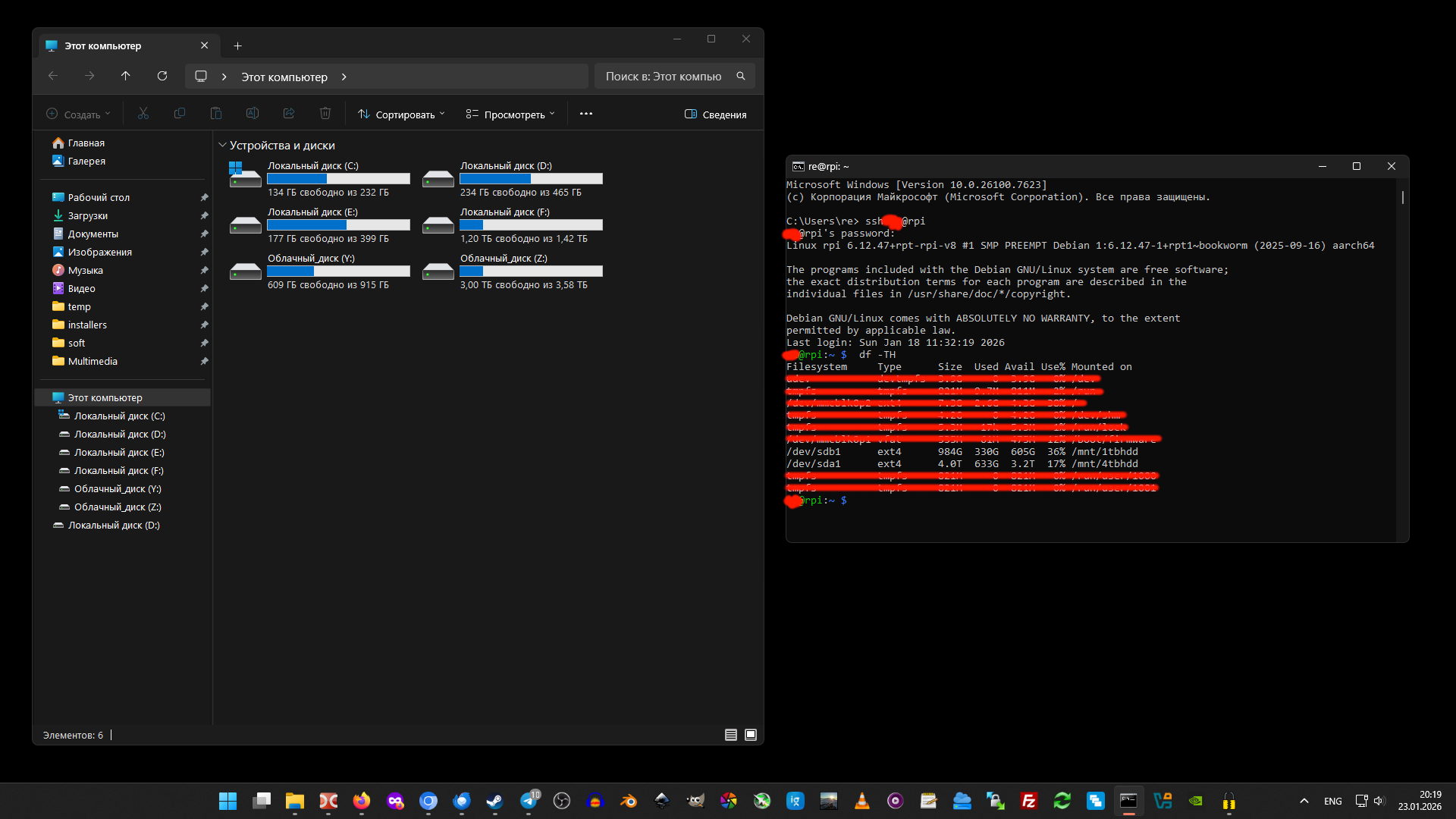Open the Сортировать dropdown
1456x819 pixels.
tap(401, 115)
